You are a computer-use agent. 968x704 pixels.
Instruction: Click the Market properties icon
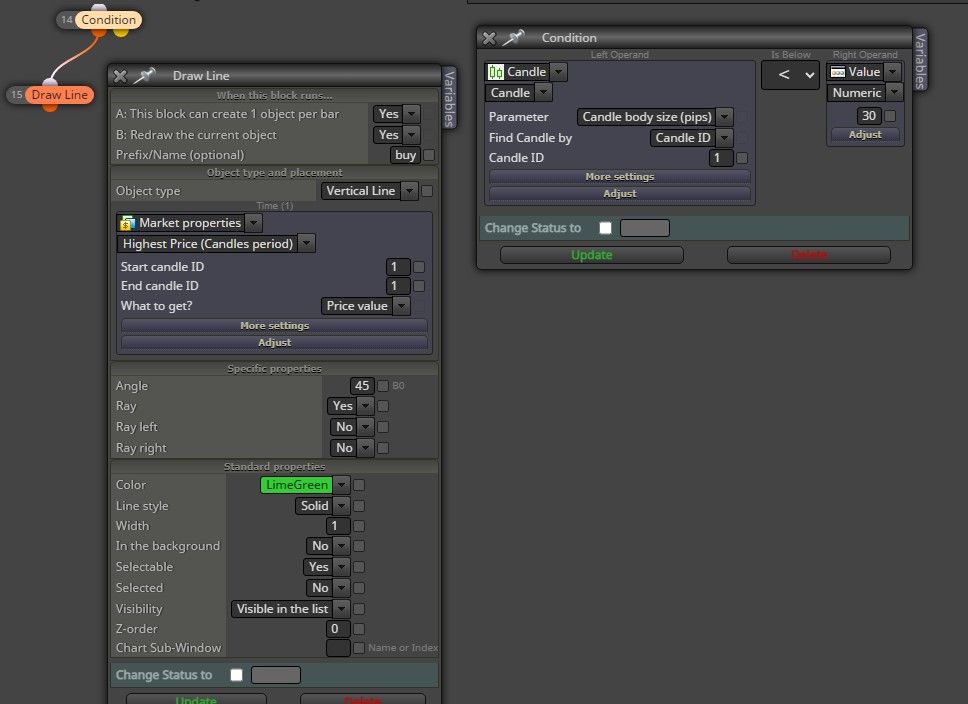pos(128,223)
